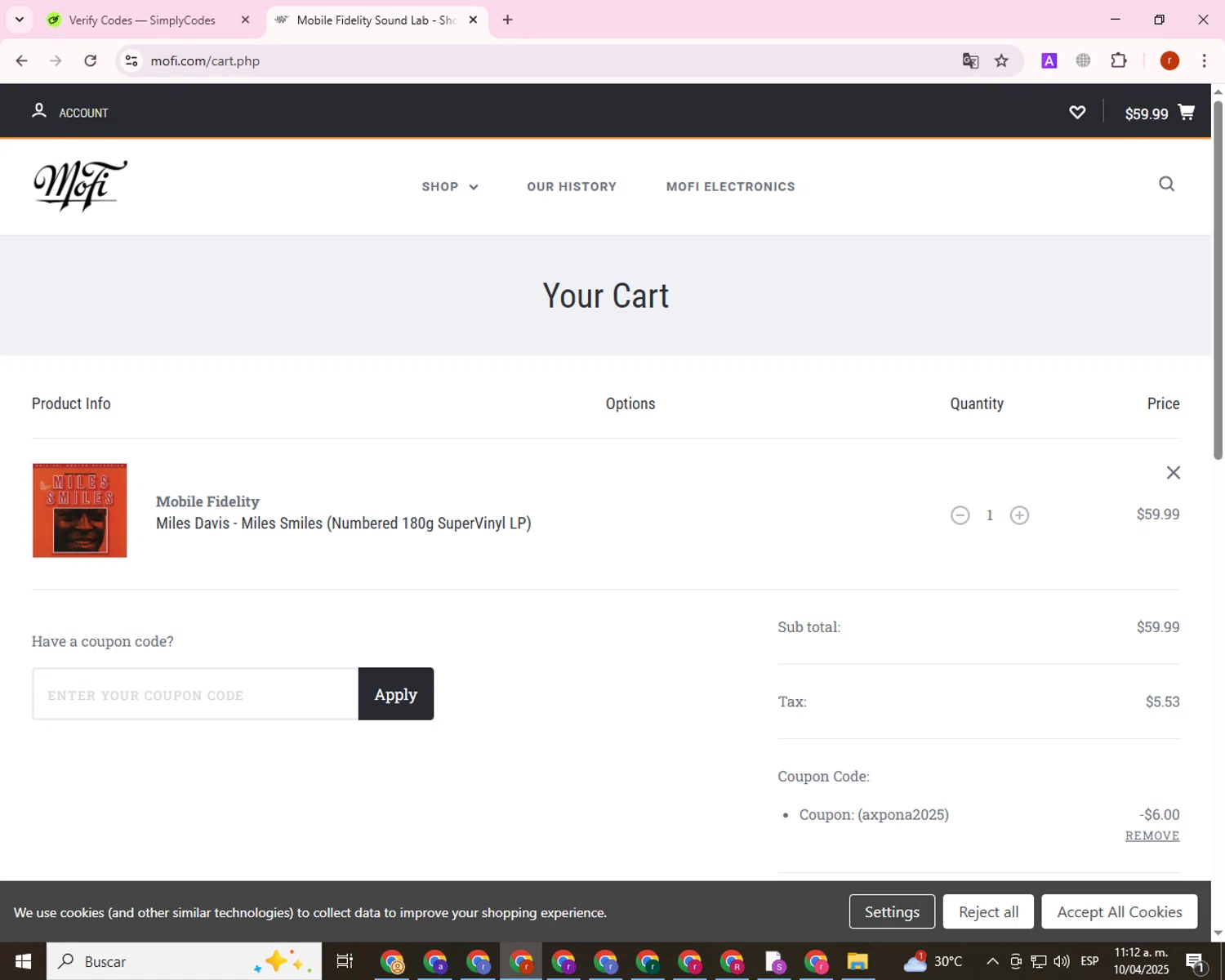Open the notification center icon

coord(1196,961)
